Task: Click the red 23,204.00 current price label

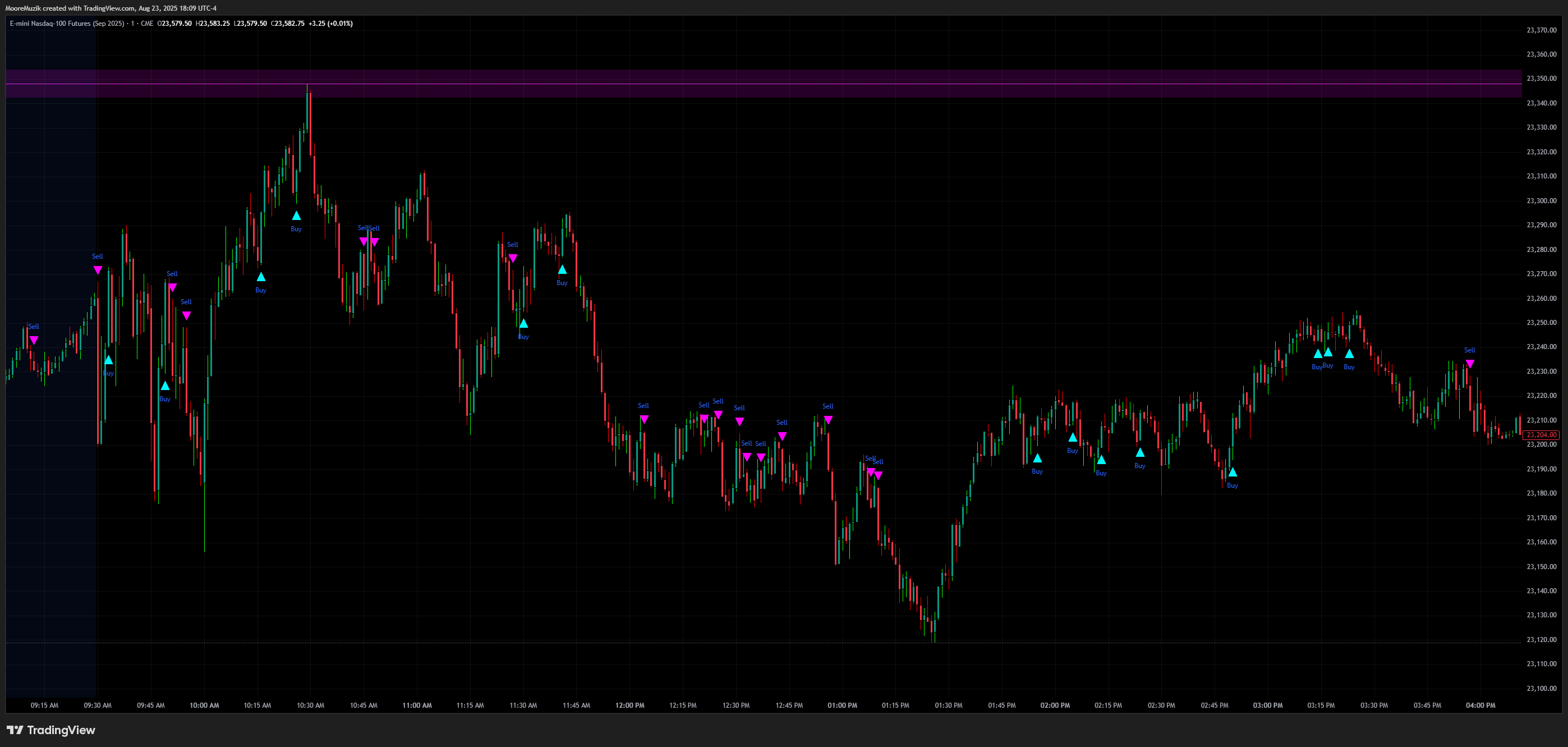Action: (x=1542, y=435)
